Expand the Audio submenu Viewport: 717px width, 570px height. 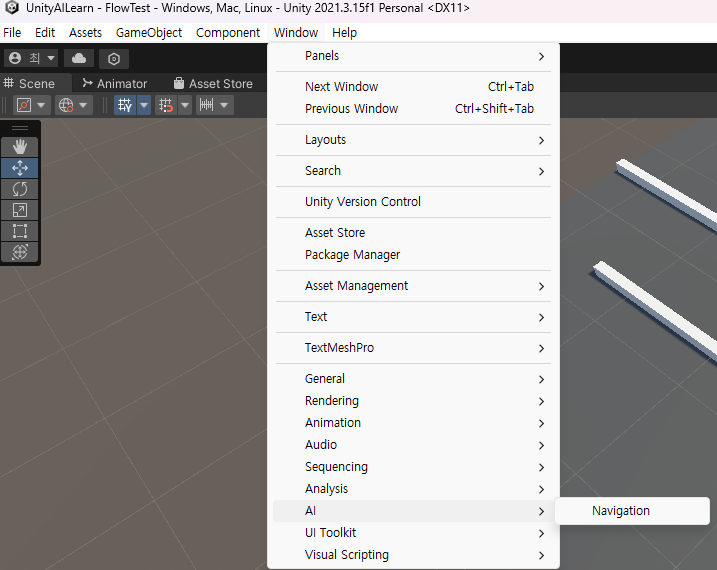tap(413, 445)
